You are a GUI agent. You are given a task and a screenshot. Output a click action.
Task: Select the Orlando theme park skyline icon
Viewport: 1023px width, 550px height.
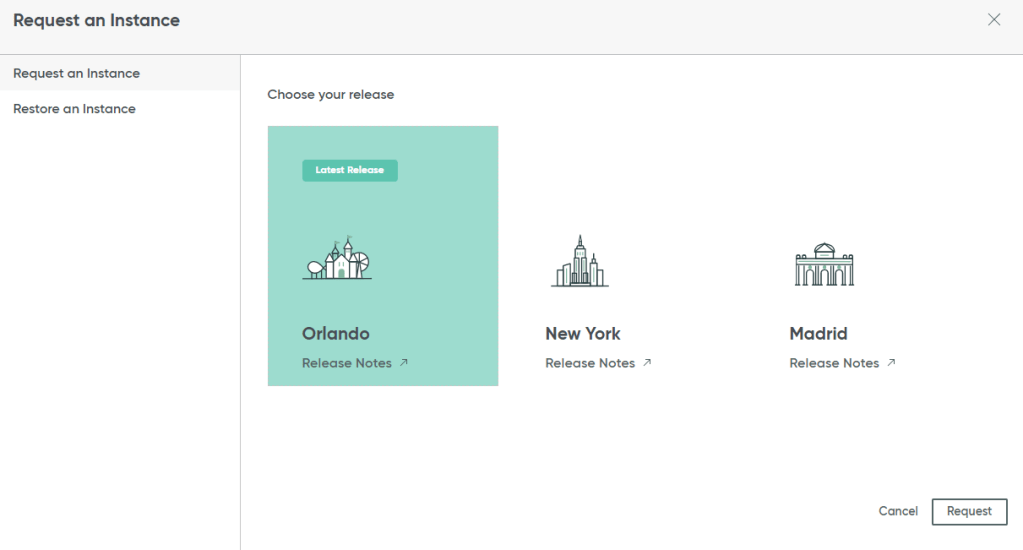[x=337, y=259]
